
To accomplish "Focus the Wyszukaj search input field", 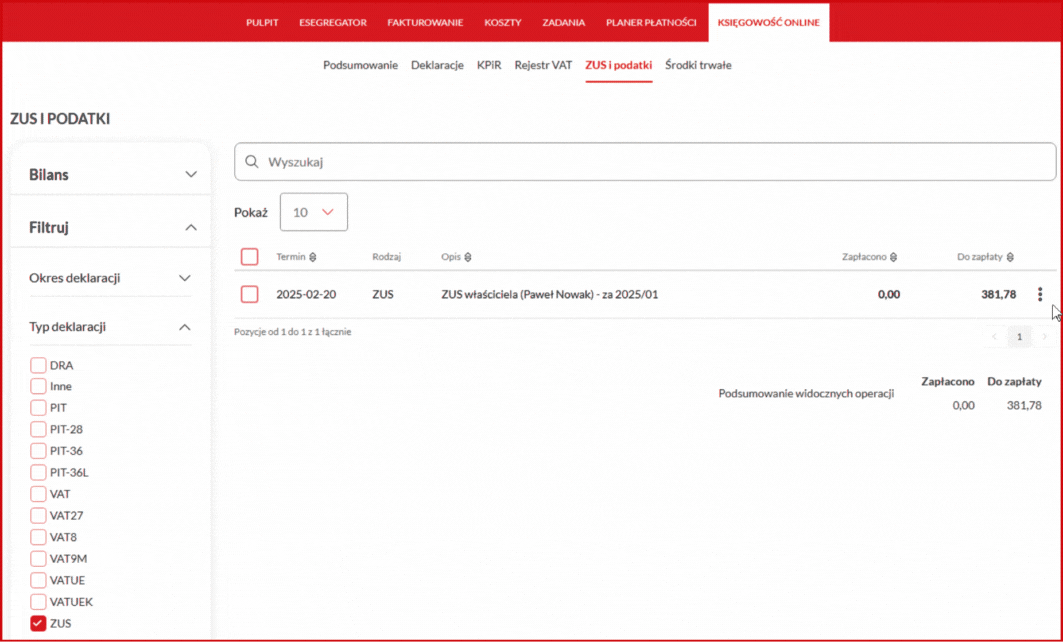I will click(645, 162).
